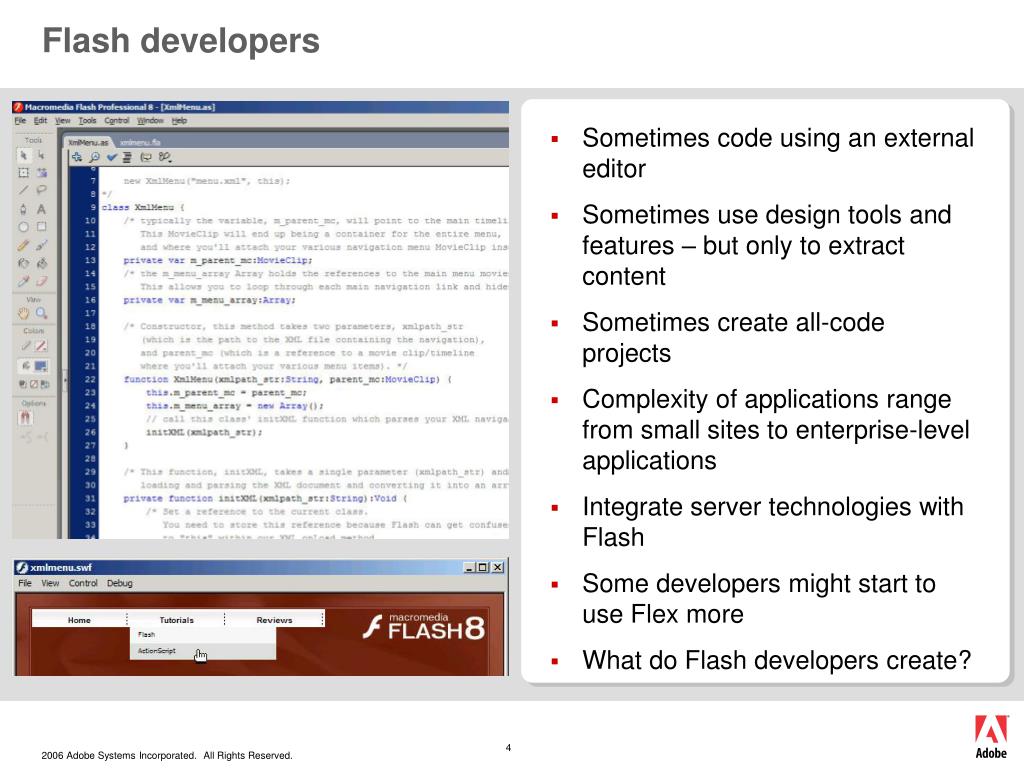The image size is (1024, 768).
Task: Open the Tools menu
Action: coord(87,121)
